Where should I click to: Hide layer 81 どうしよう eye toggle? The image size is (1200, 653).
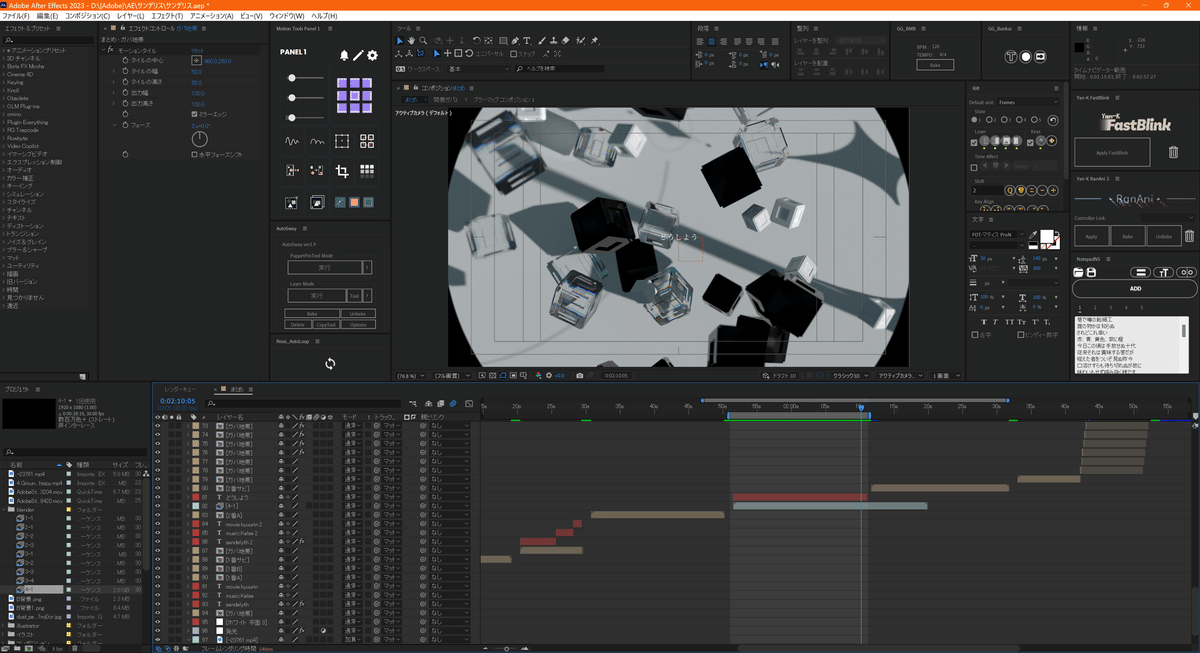(157, 497)
